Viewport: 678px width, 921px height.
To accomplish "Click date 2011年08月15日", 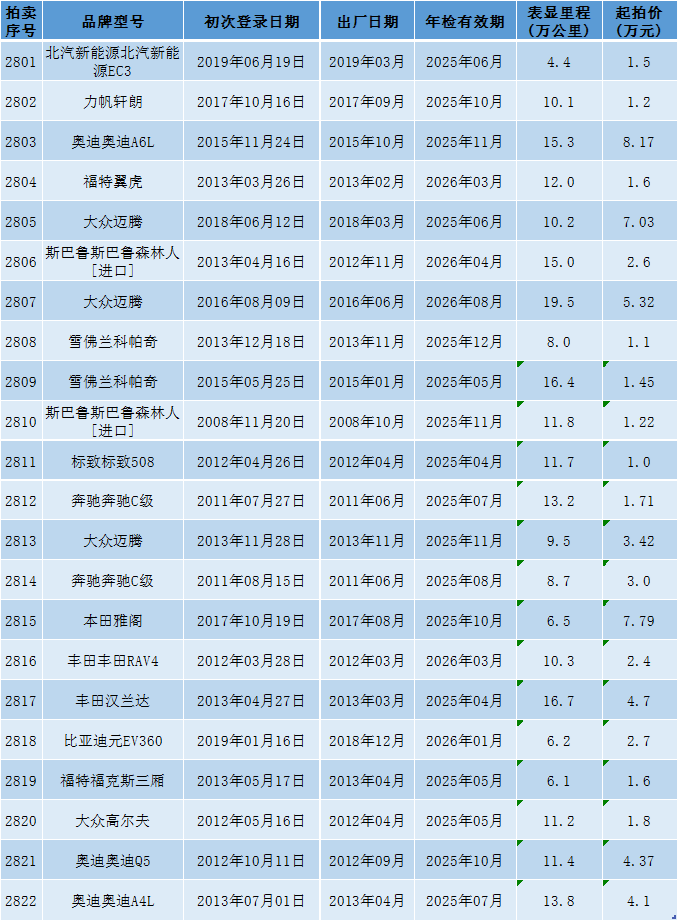I will (251, 581).
